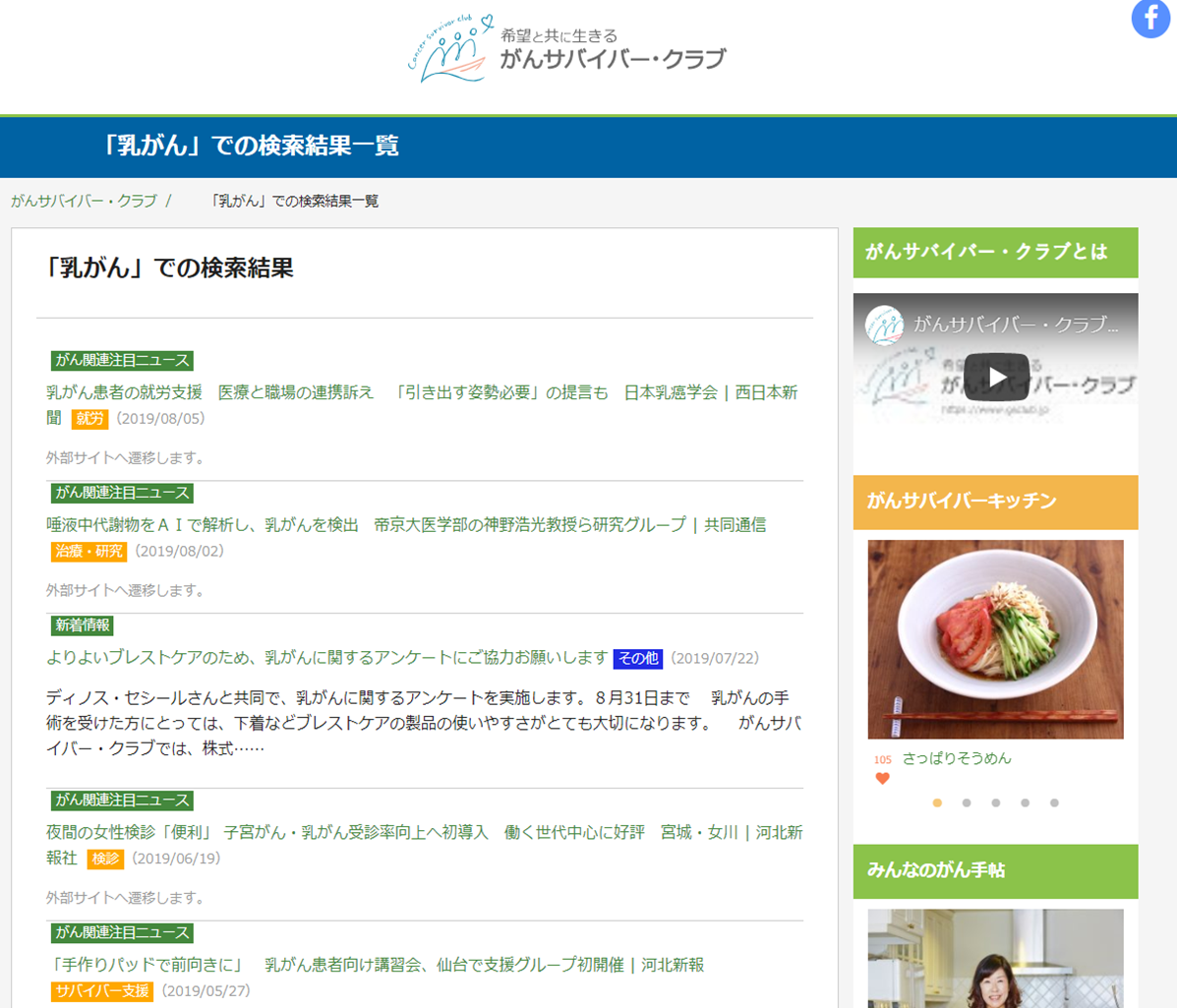Open the 夜間の女性検診 article link
1177x1008 pixels.
pos(424,832)
